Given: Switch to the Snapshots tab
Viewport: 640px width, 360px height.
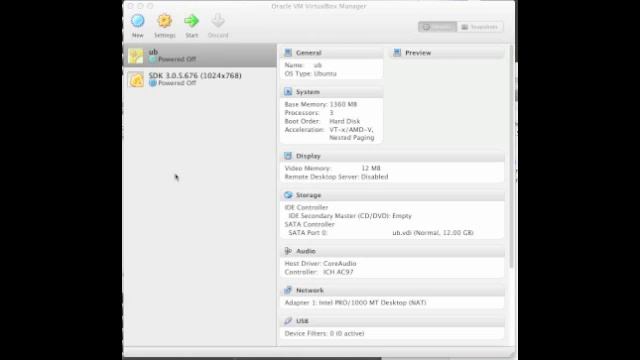Looking at the screenshot, I should click(x=480, y=27).
